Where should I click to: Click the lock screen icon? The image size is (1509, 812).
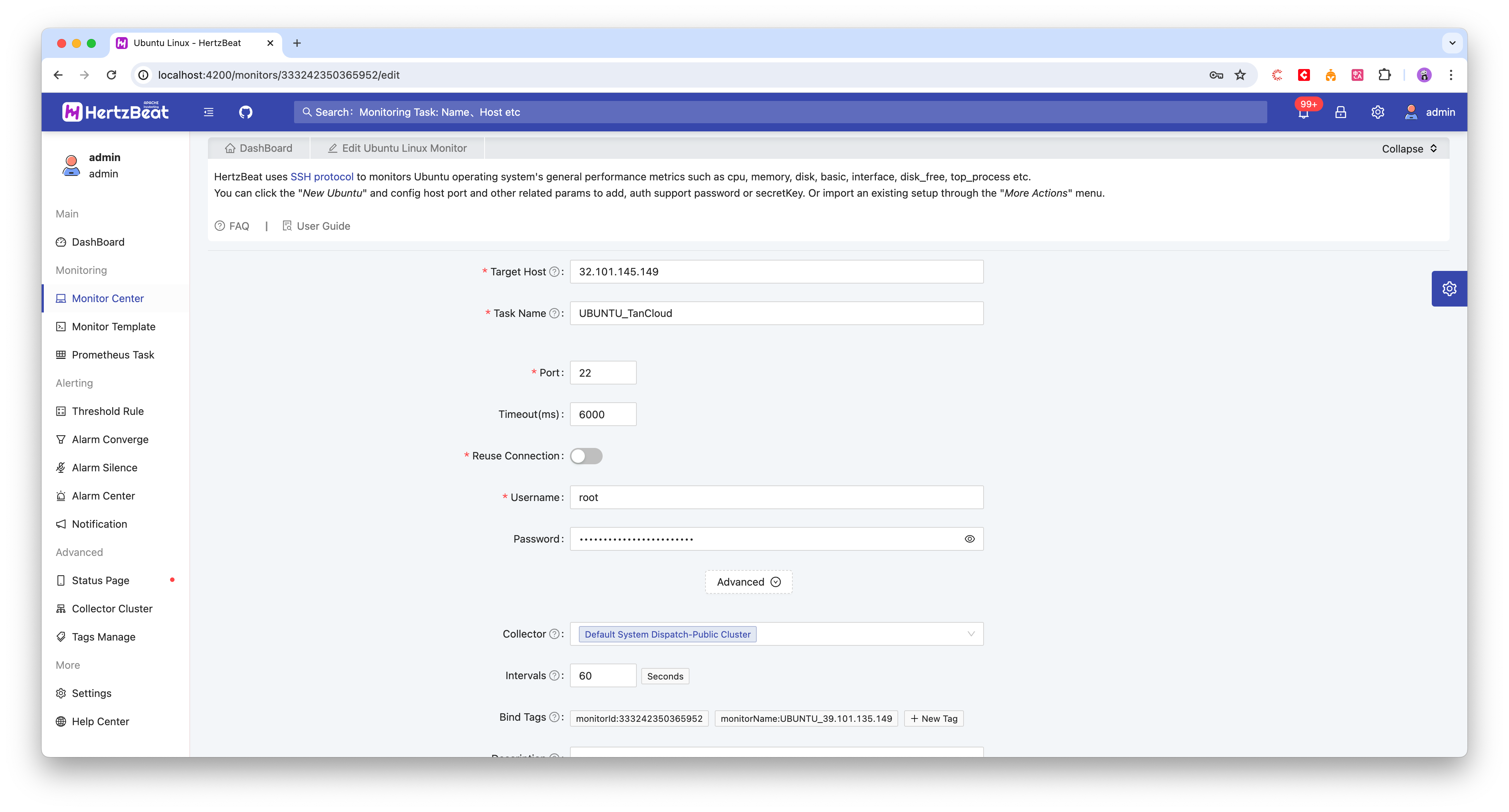click(1340, 112)
